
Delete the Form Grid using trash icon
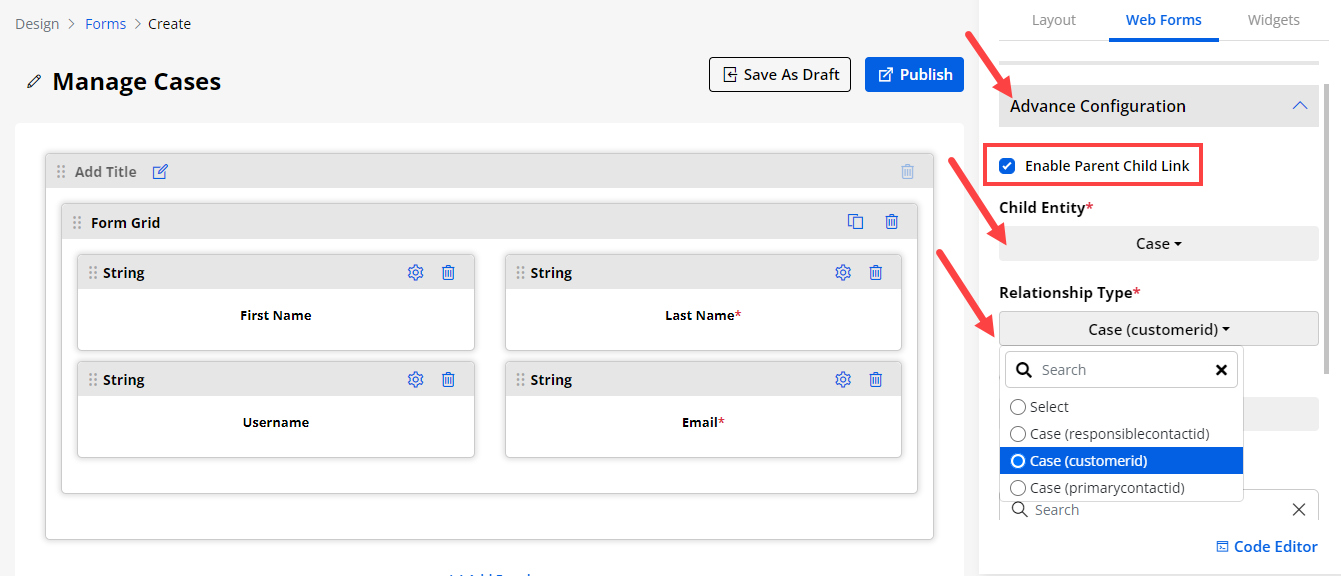(x=891, y=222)
